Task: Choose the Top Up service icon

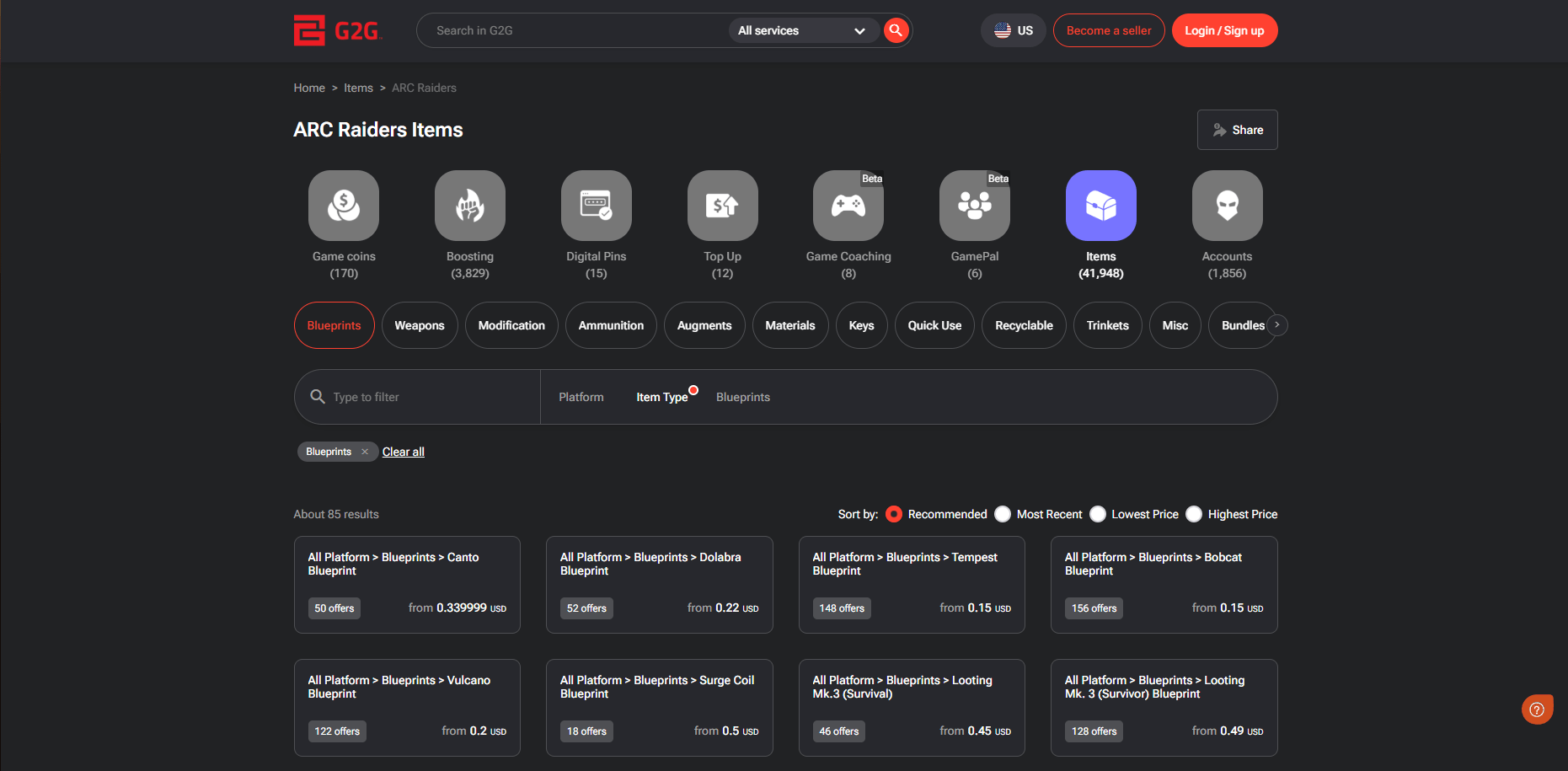Action: 722,206
